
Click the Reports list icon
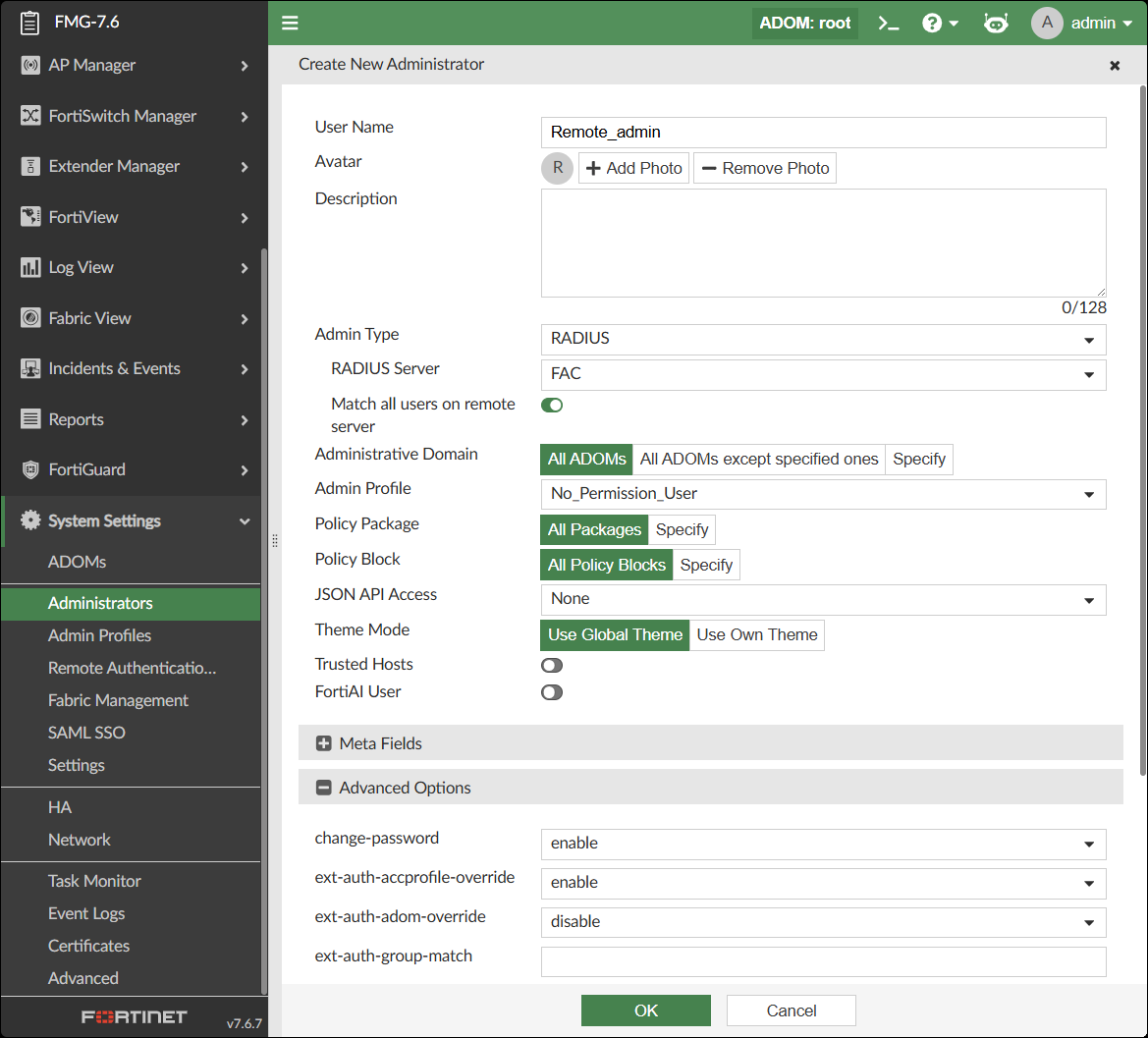coord(30,418)
